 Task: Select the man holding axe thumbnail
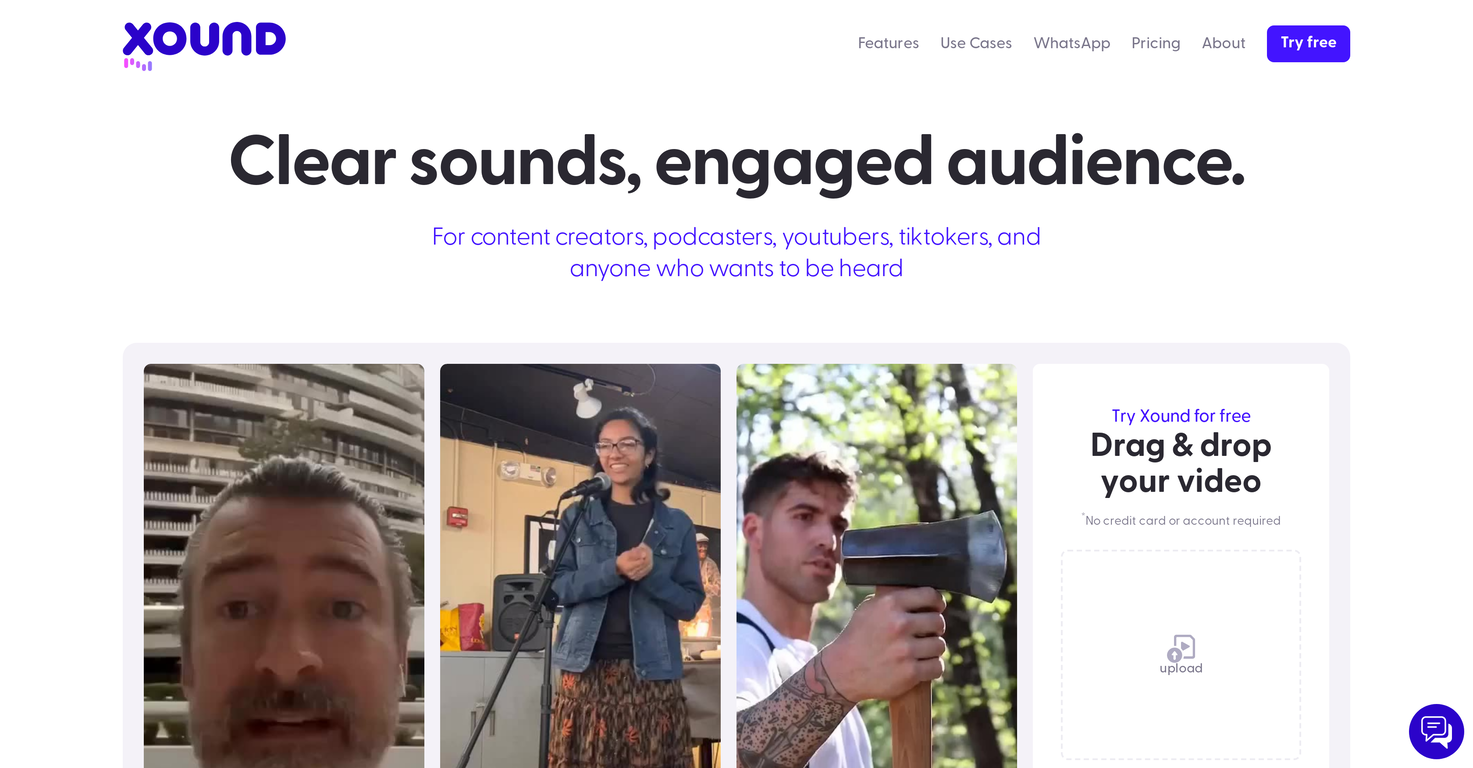coord(876,565)
